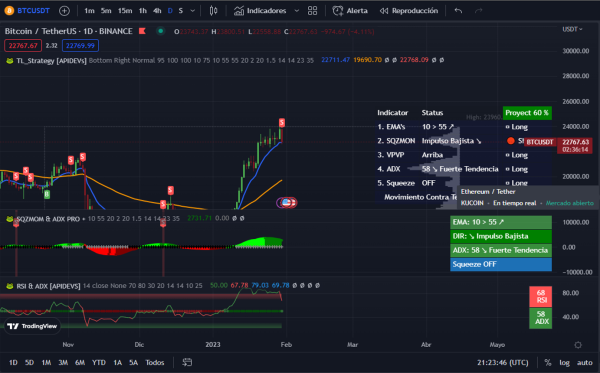Select the SQZMOM & ADX PRO indicator legend
The image size is (600, 373).
point(48,219)
